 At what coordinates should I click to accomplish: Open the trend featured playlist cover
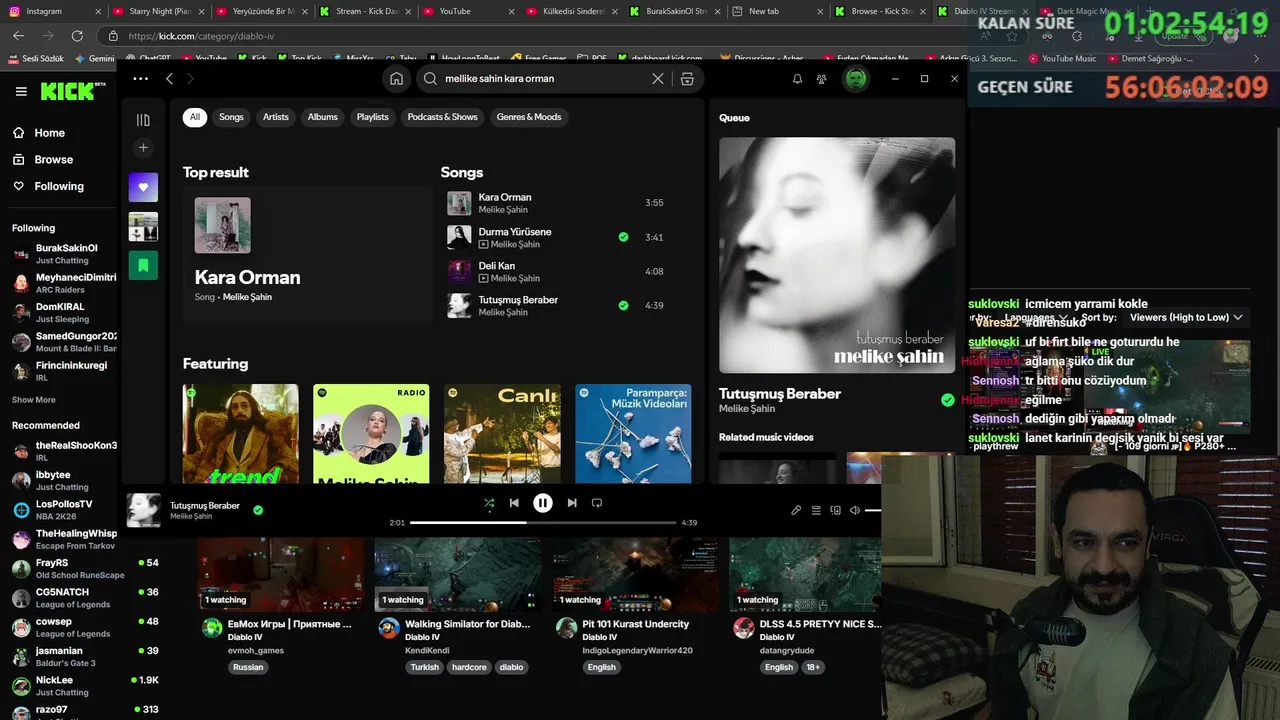(x=240, y=433)
